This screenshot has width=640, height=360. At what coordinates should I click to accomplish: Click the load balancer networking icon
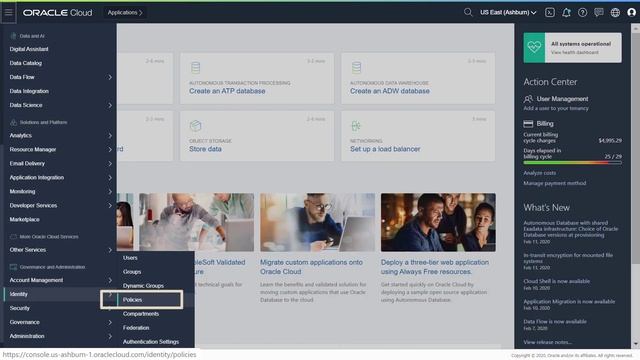coord(356,126)
